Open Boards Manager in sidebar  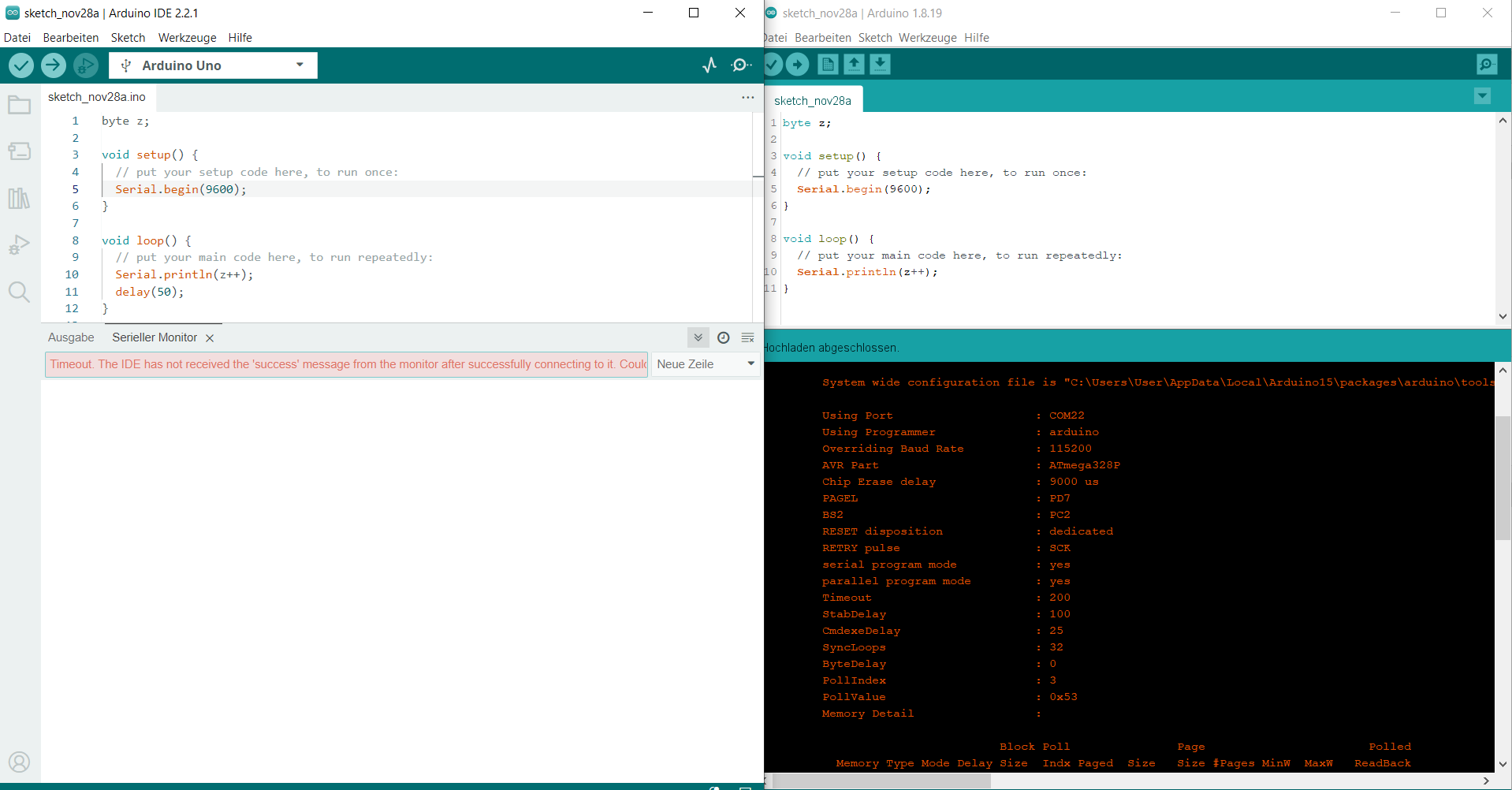pos(20,151)
